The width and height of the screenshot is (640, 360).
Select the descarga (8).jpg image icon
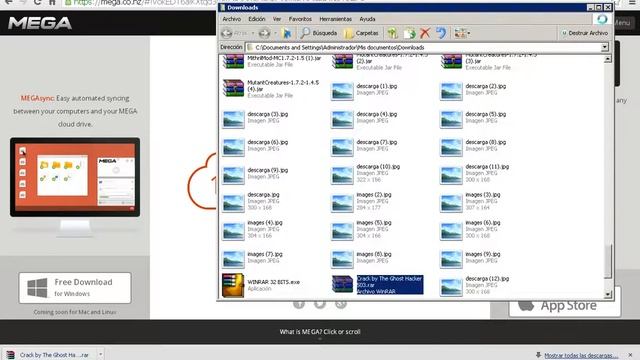click(451, 147)
